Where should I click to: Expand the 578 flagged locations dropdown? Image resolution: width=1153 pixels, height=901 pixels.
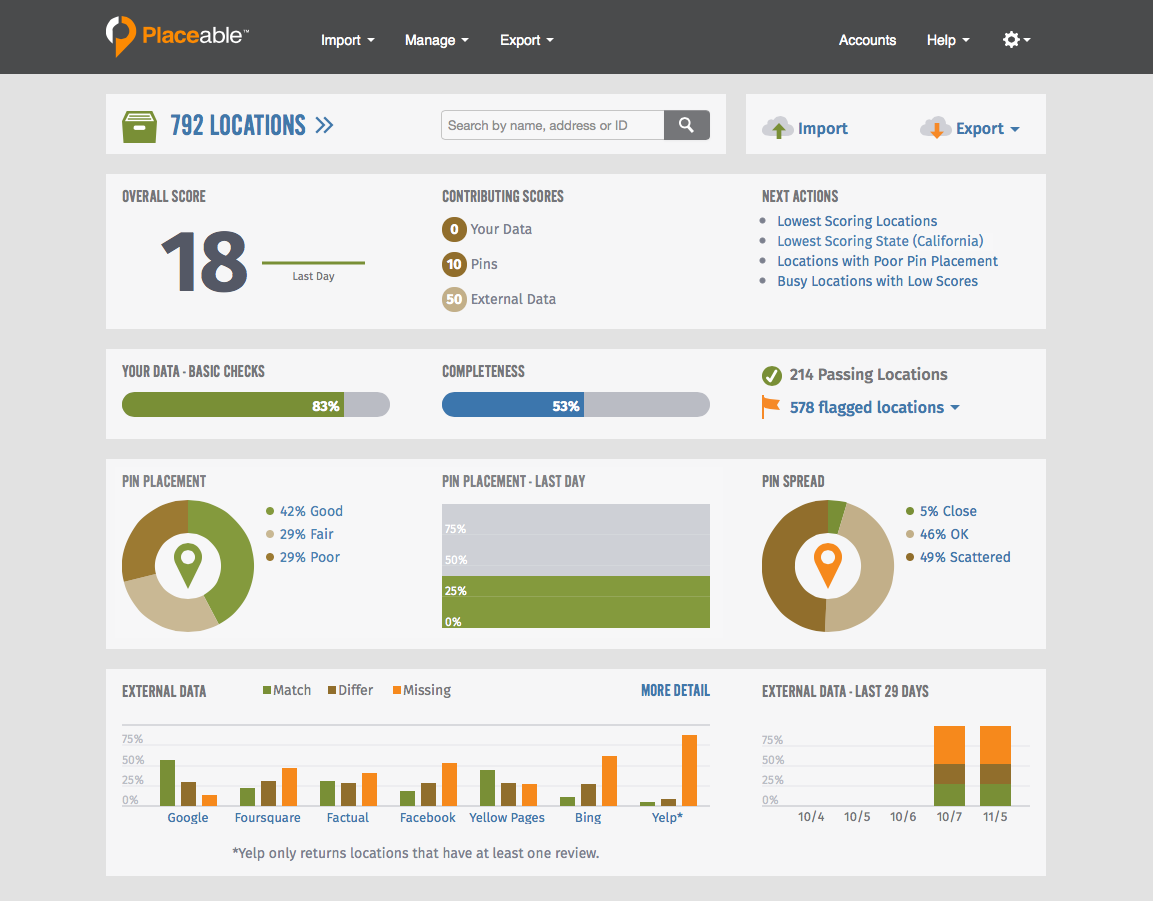coord(955,407)
